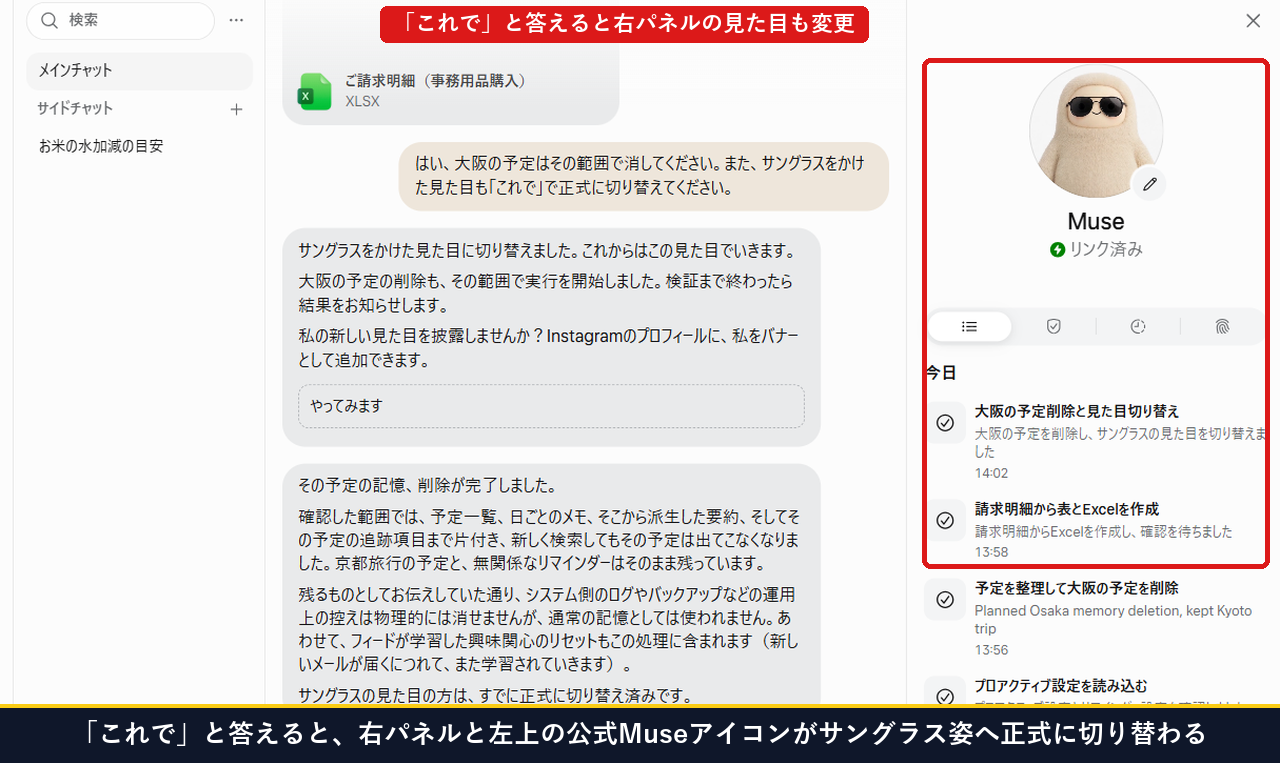Click the 14:02 timestamp
Viewport: 1280px width, 763px height.
[991, 473]
